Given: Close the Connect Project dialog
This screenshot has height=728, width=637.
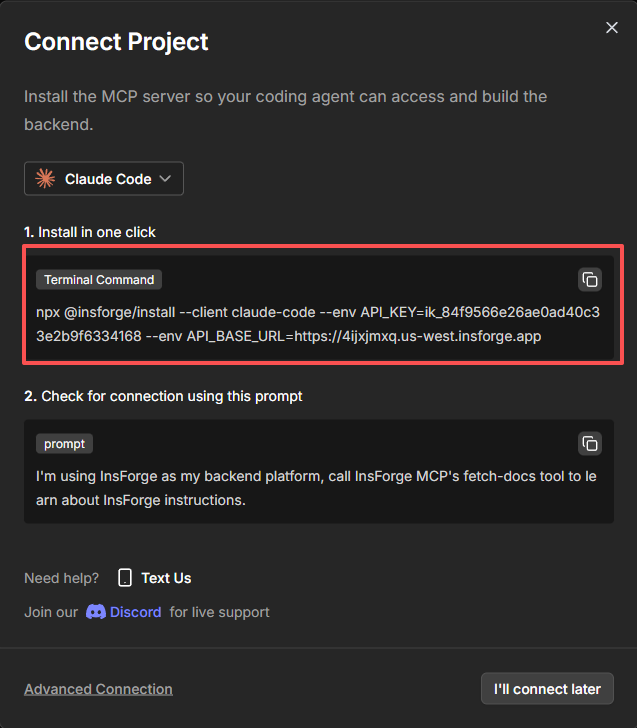Looking at the screenshot, I should [612, 28].
